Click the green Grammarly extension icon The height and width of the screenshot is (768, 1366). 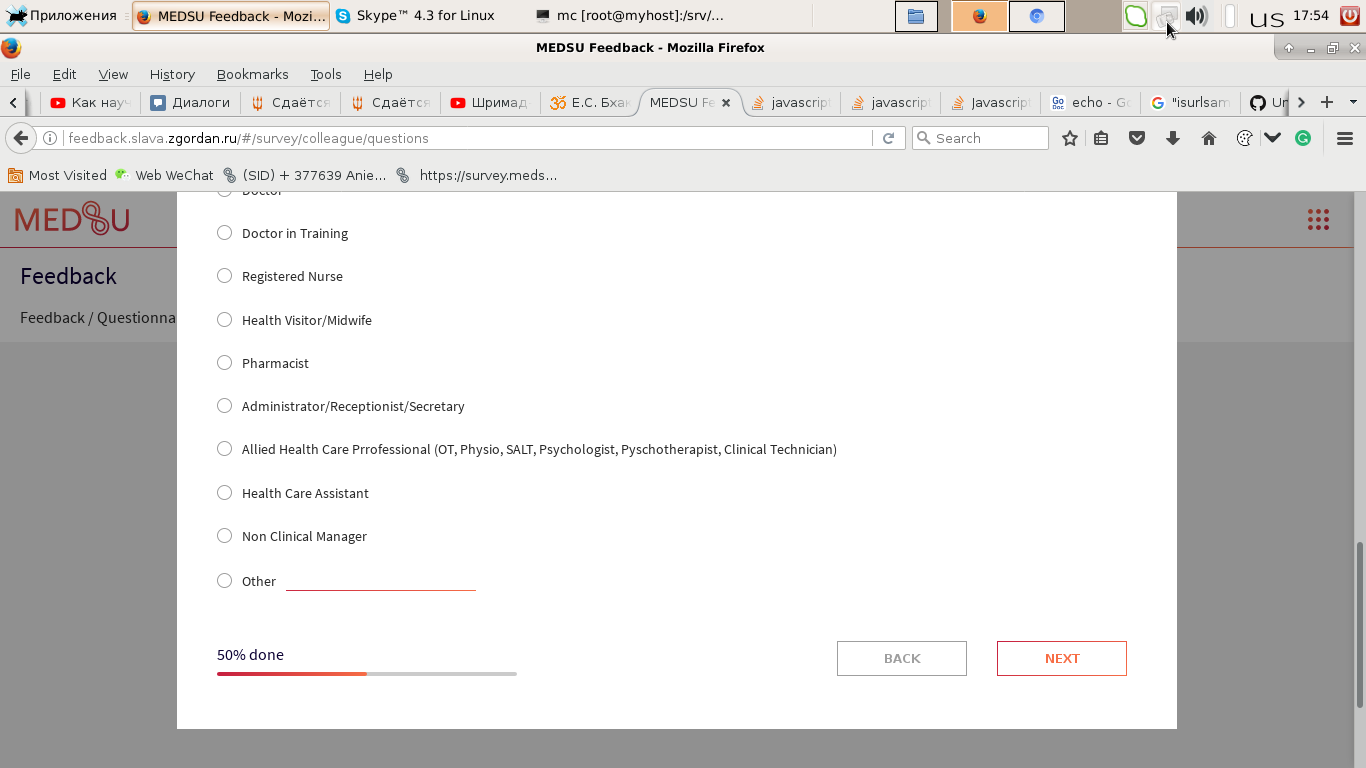[1303, 138]
